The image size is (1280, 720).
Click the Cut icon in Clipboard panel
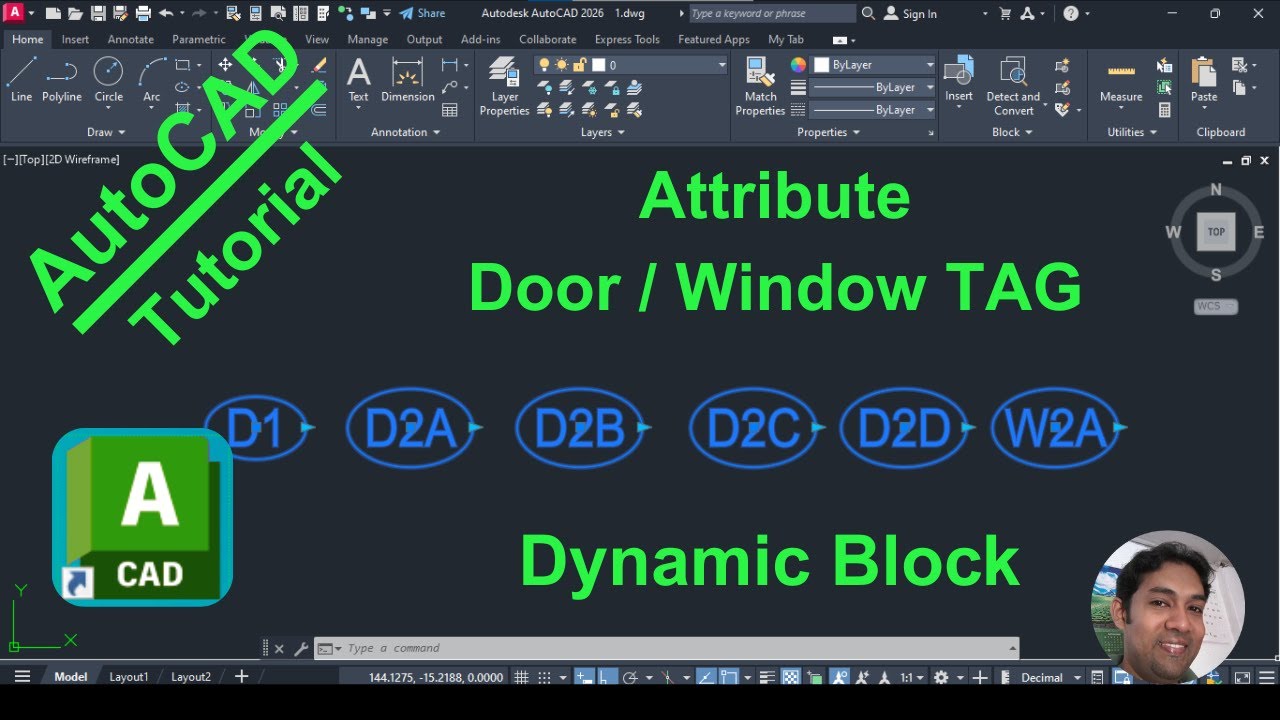pos(1240,65)
